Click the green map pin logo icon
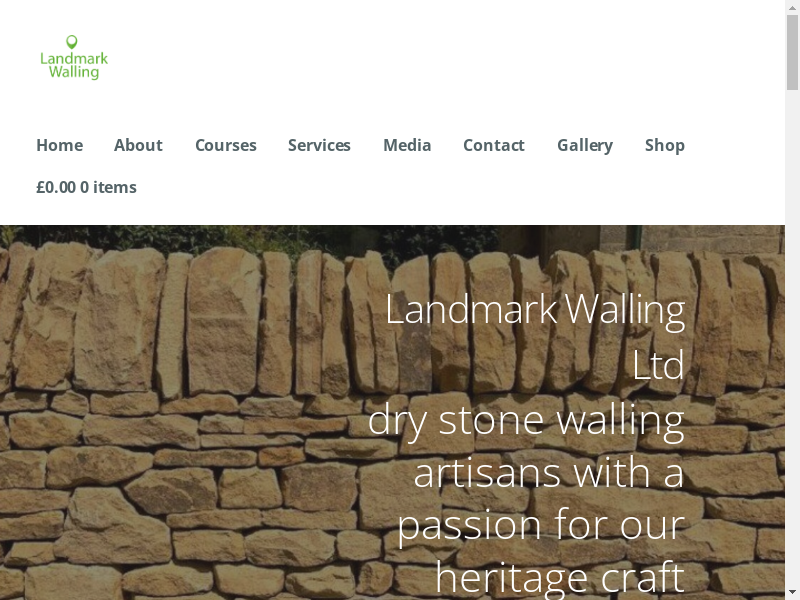 coord(72,42)
